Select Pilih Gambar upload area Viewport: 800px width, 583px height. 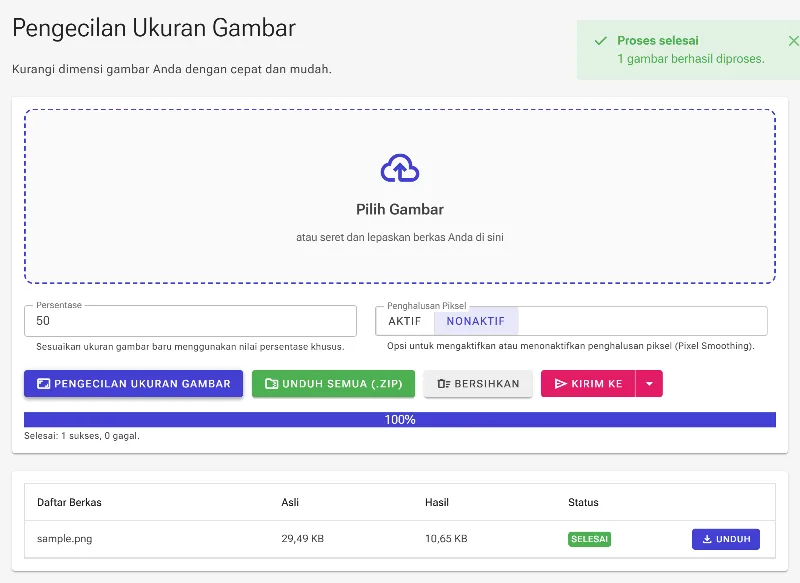pyautogui.click(x=400, y=196)
